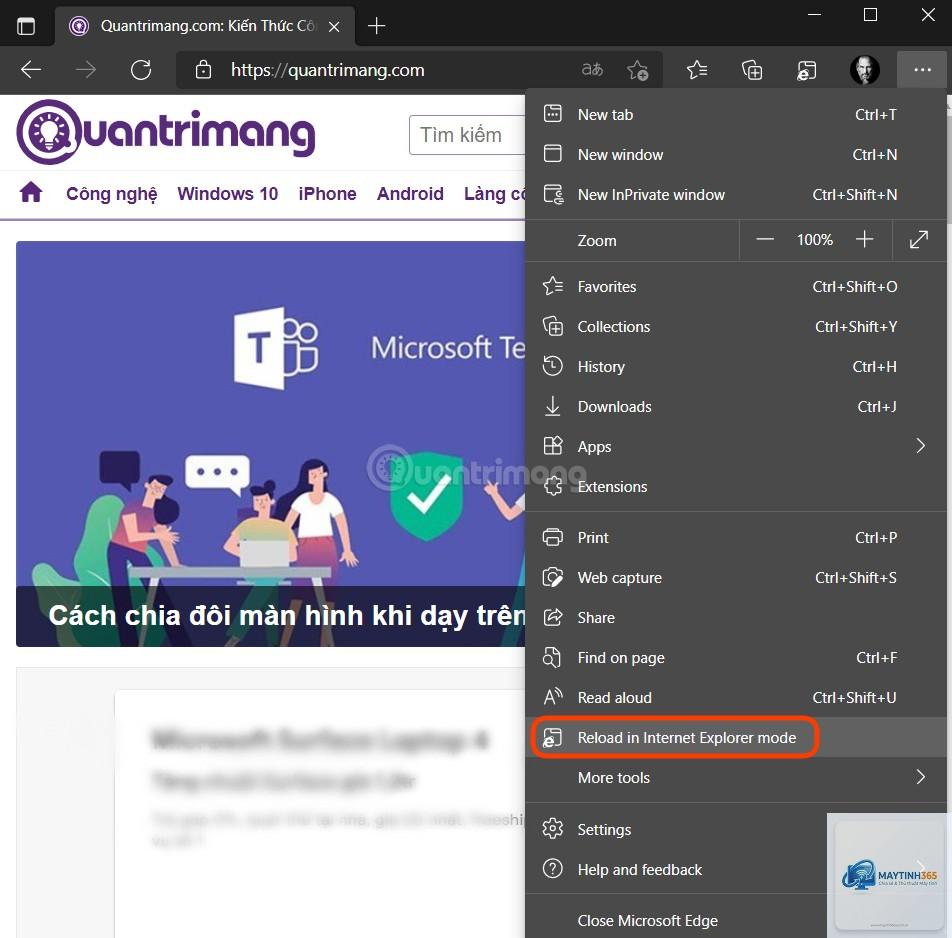Viewport: 952px width, 938px height.
Task: Choose Print in the menu
Action: point(735,538)
